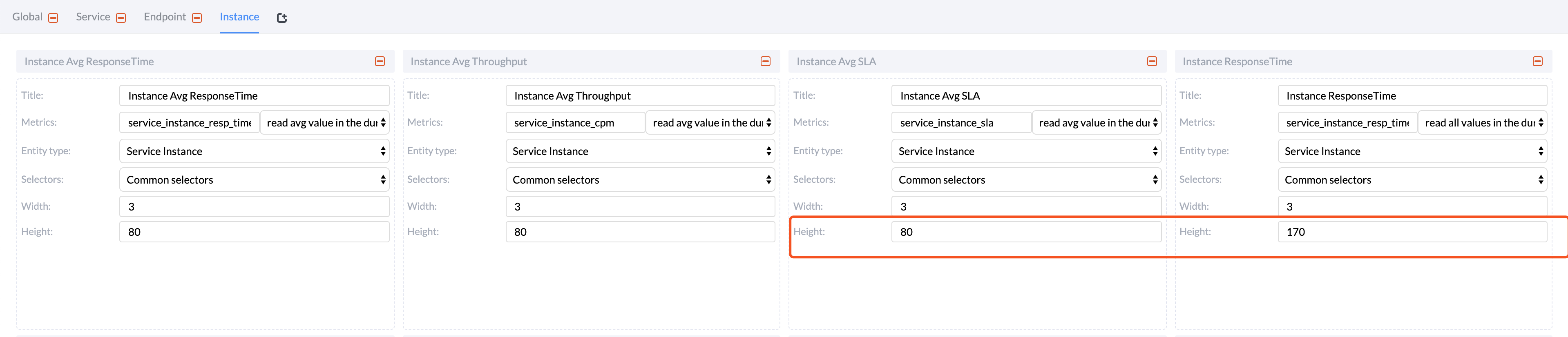Click Width field in Instance Avg ResponseTime
This screenshot has width=1568, height=337.
tap(254, 206)
